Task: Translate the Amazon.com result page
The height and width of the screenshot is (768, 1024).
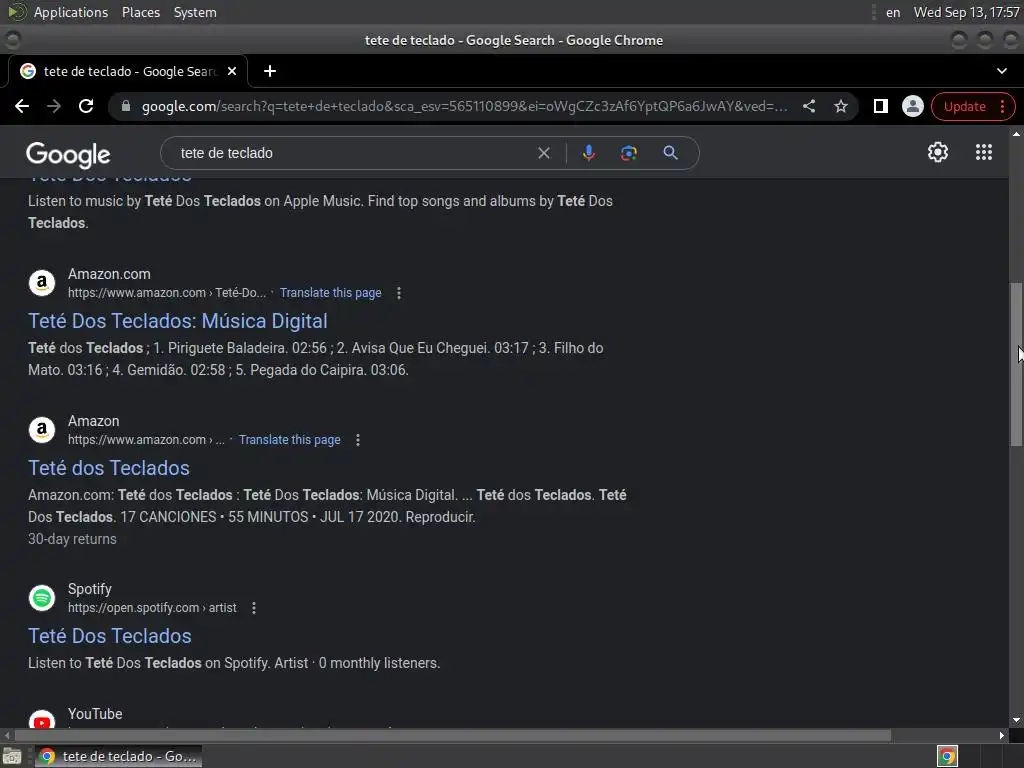Action: click(330, 293)
